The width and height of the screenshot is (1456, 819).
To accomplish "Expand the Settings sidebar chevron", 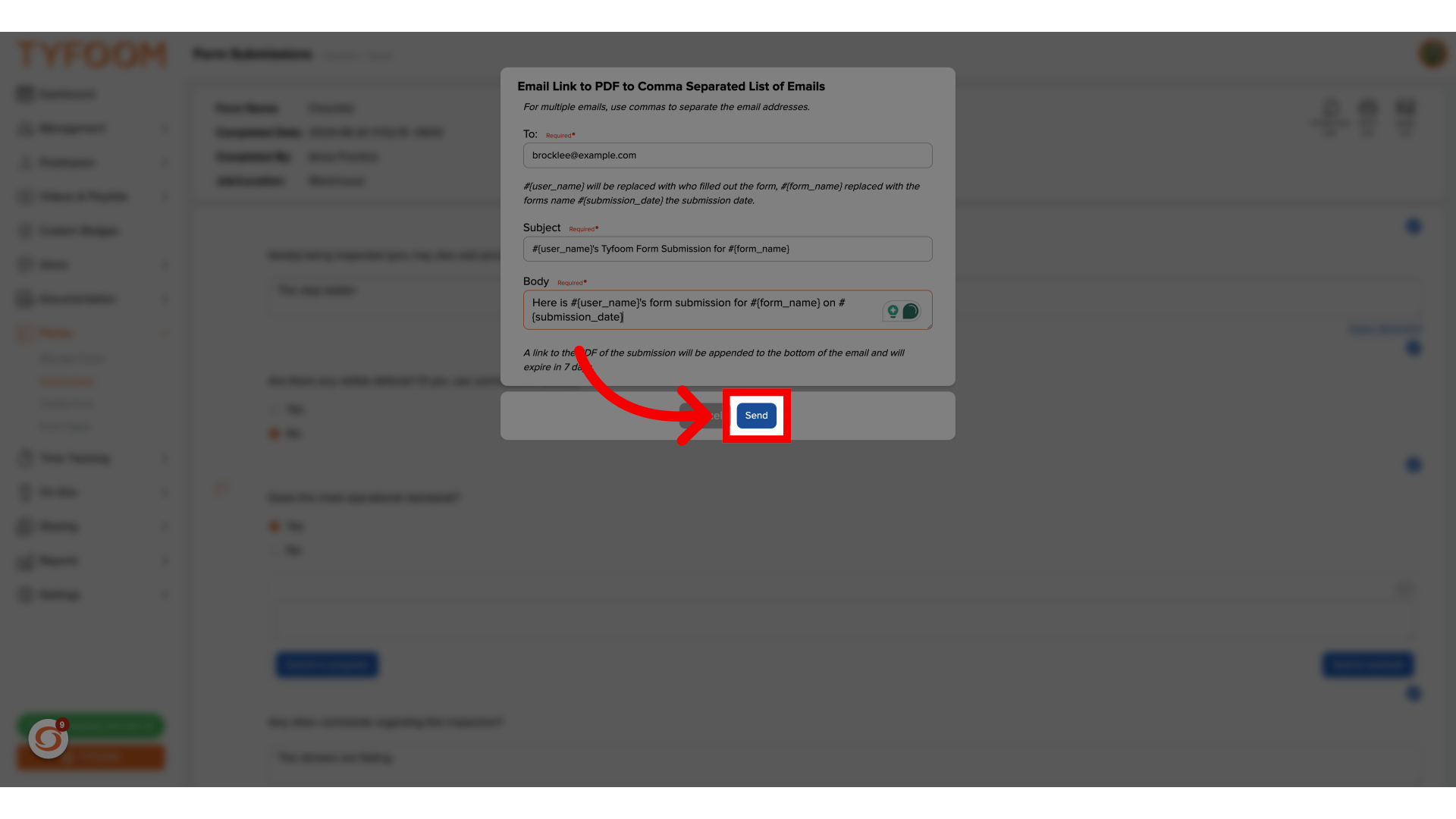I will coord(165,595).
